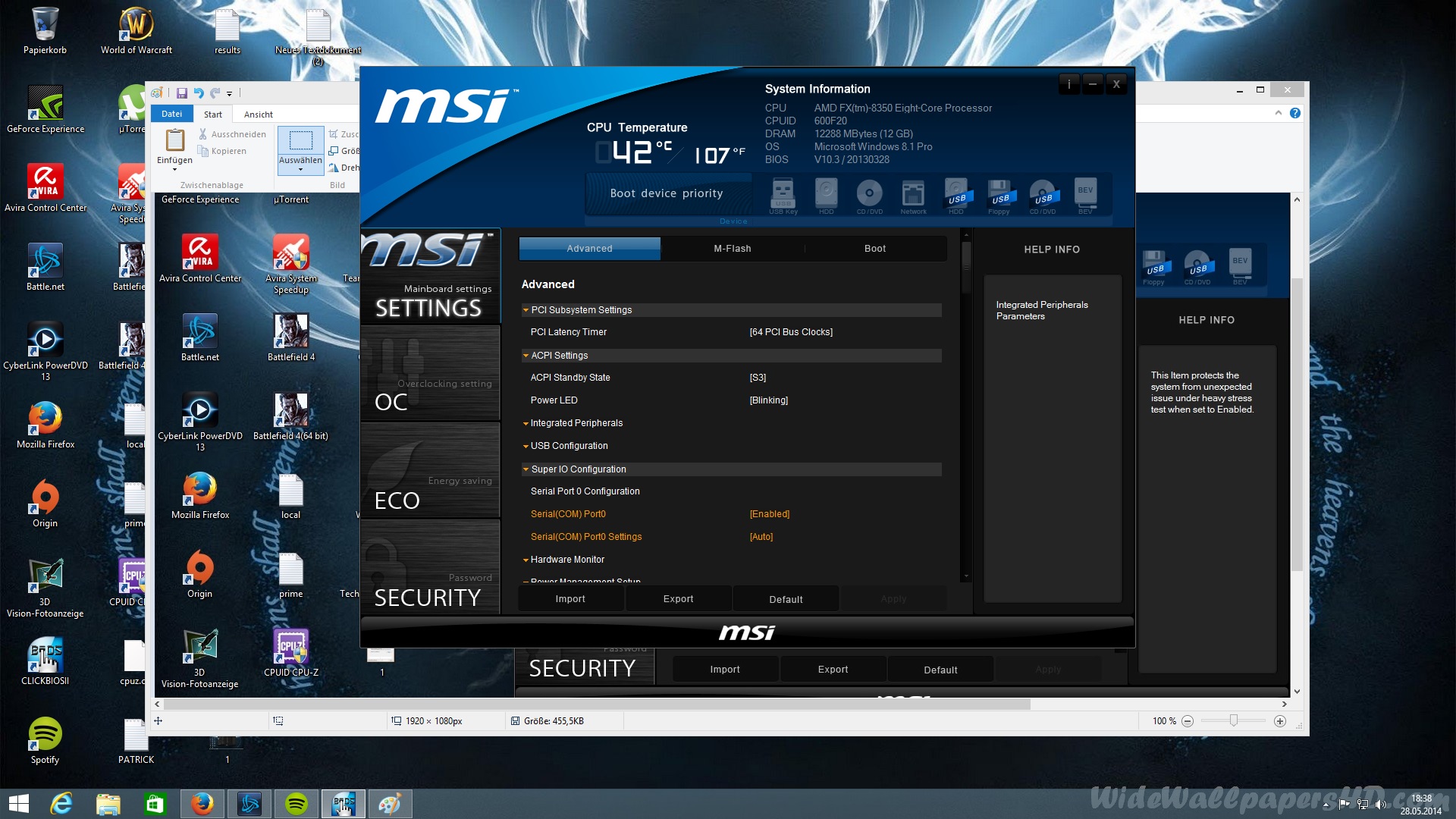
Task: Open SECURITY section in front MSI sidebar
Action: [x=430, y=567]
